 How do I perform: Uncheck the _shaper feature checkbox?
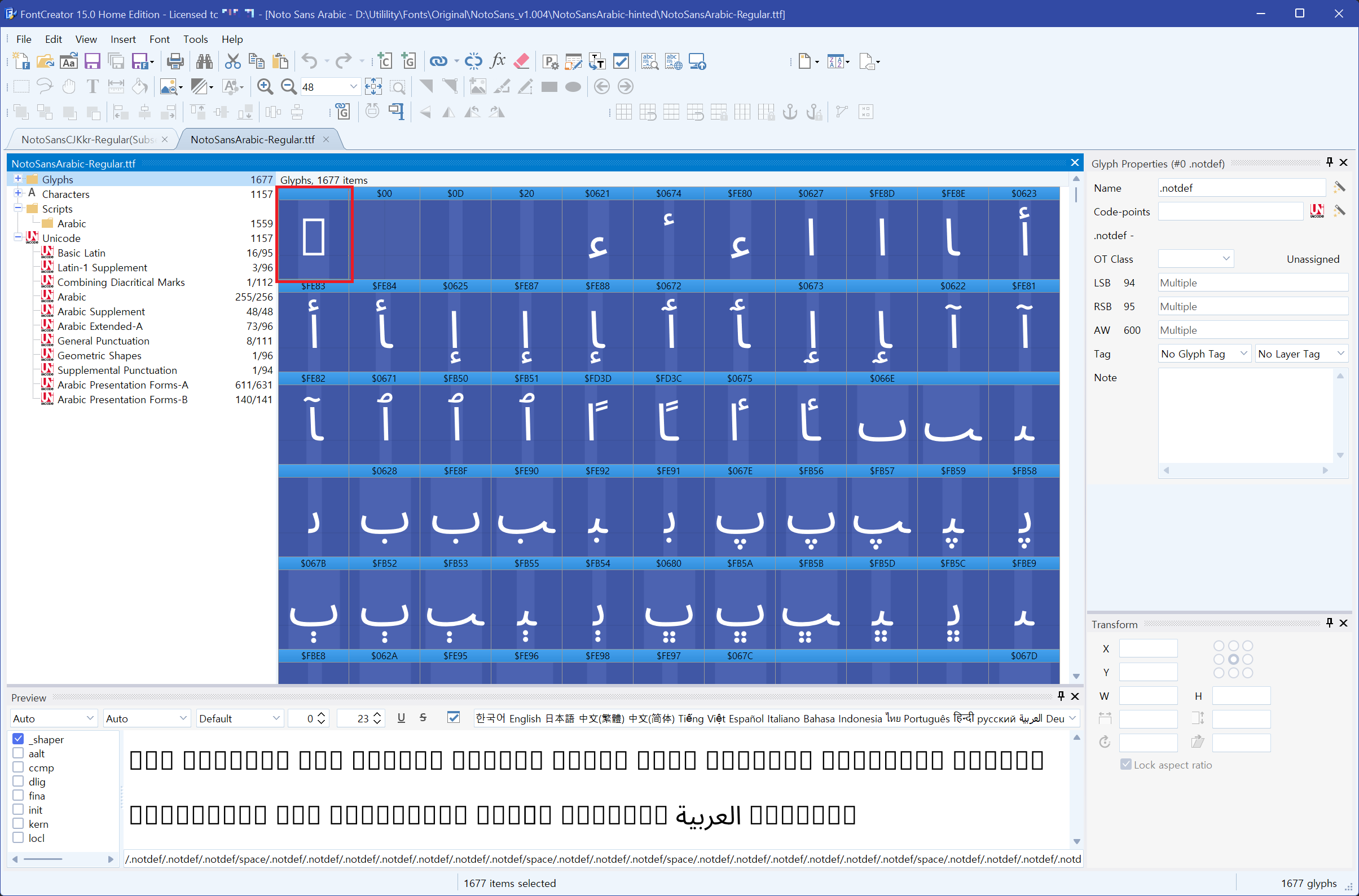click(x=18, y=739)
